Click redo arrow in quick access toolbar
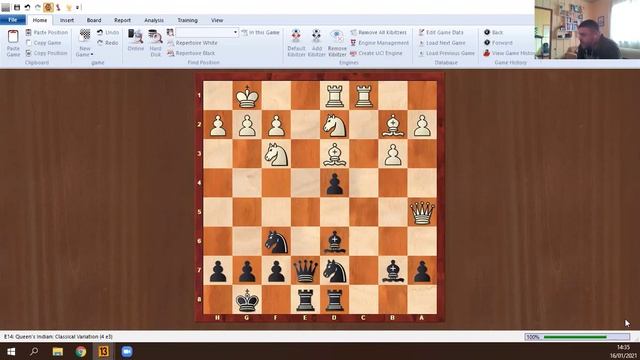 [38, 7]
